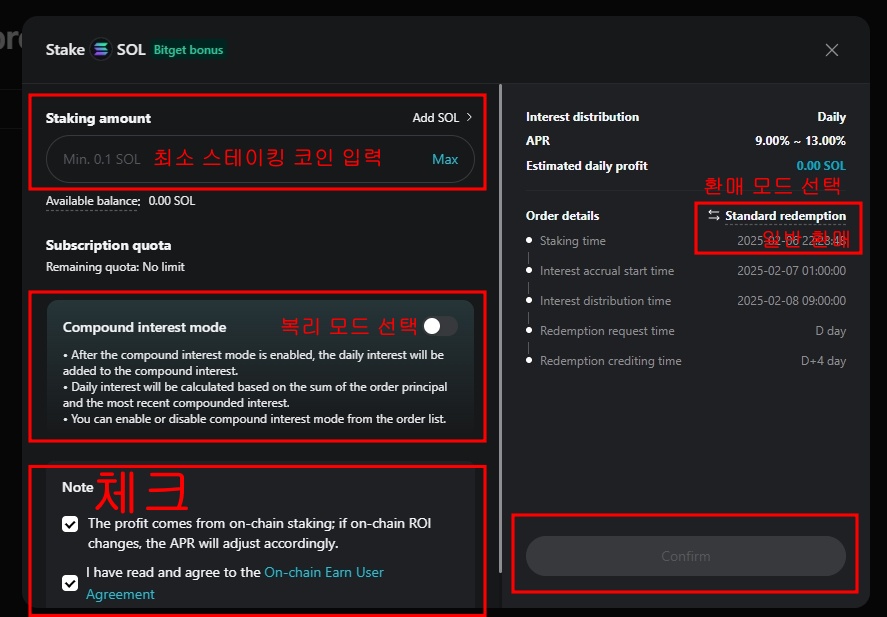
Task: Focus the staking amount input field
Action: click(x=260, y=159)
